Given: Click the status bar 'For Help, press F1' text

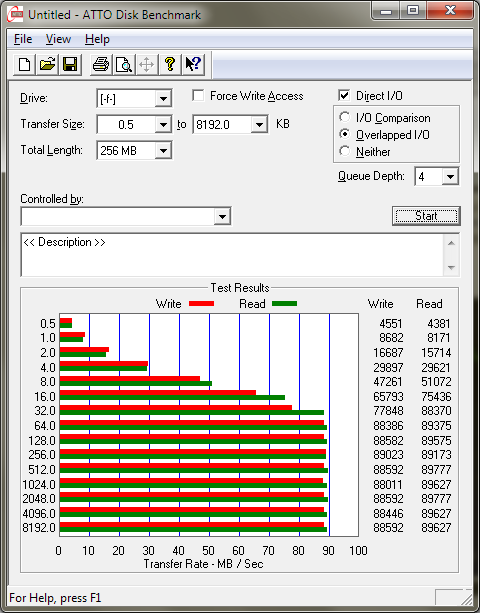Looking at the screenshot, I should [55, 598].
